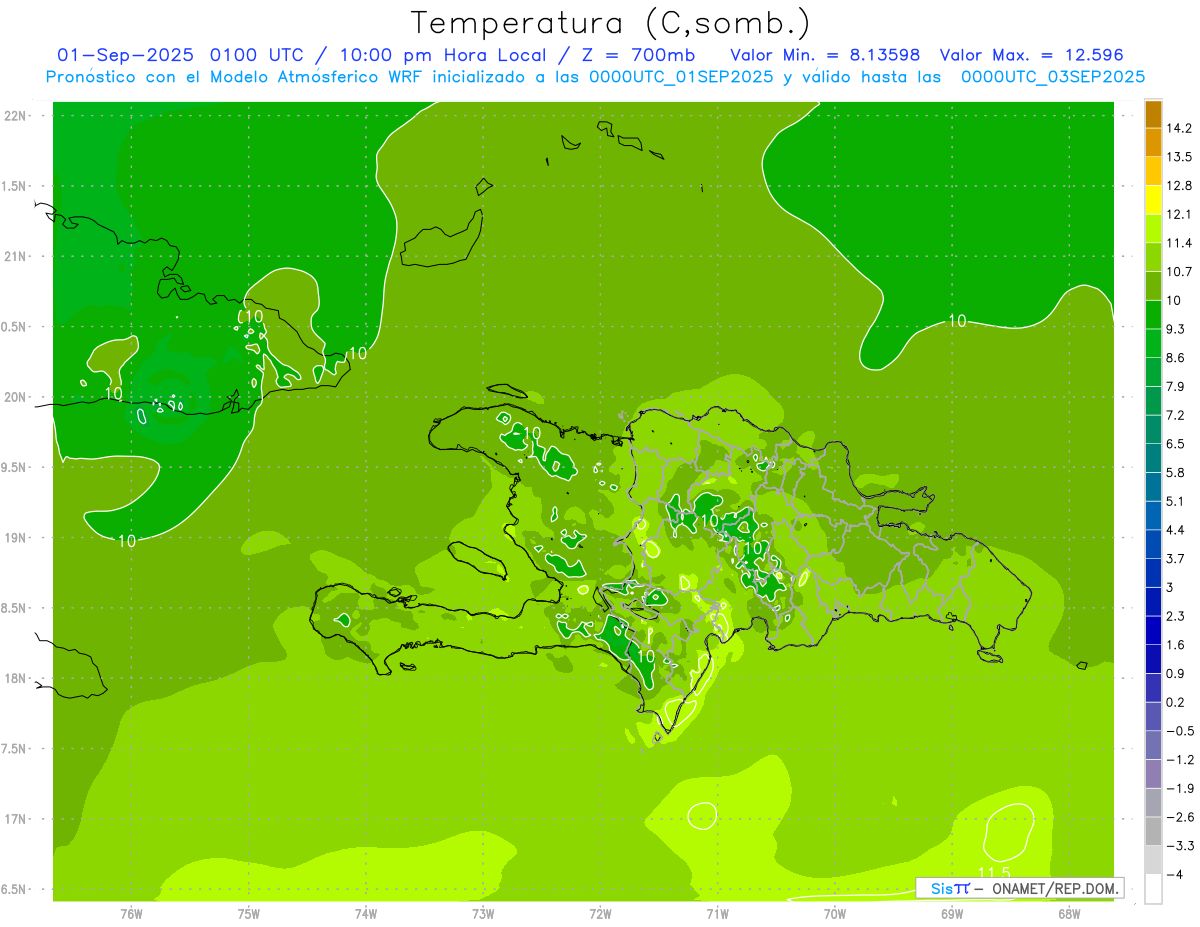This screenshot has width=1200, height=927.
Task: Click the '68W' longitude label
Action: coord(1068,914)
